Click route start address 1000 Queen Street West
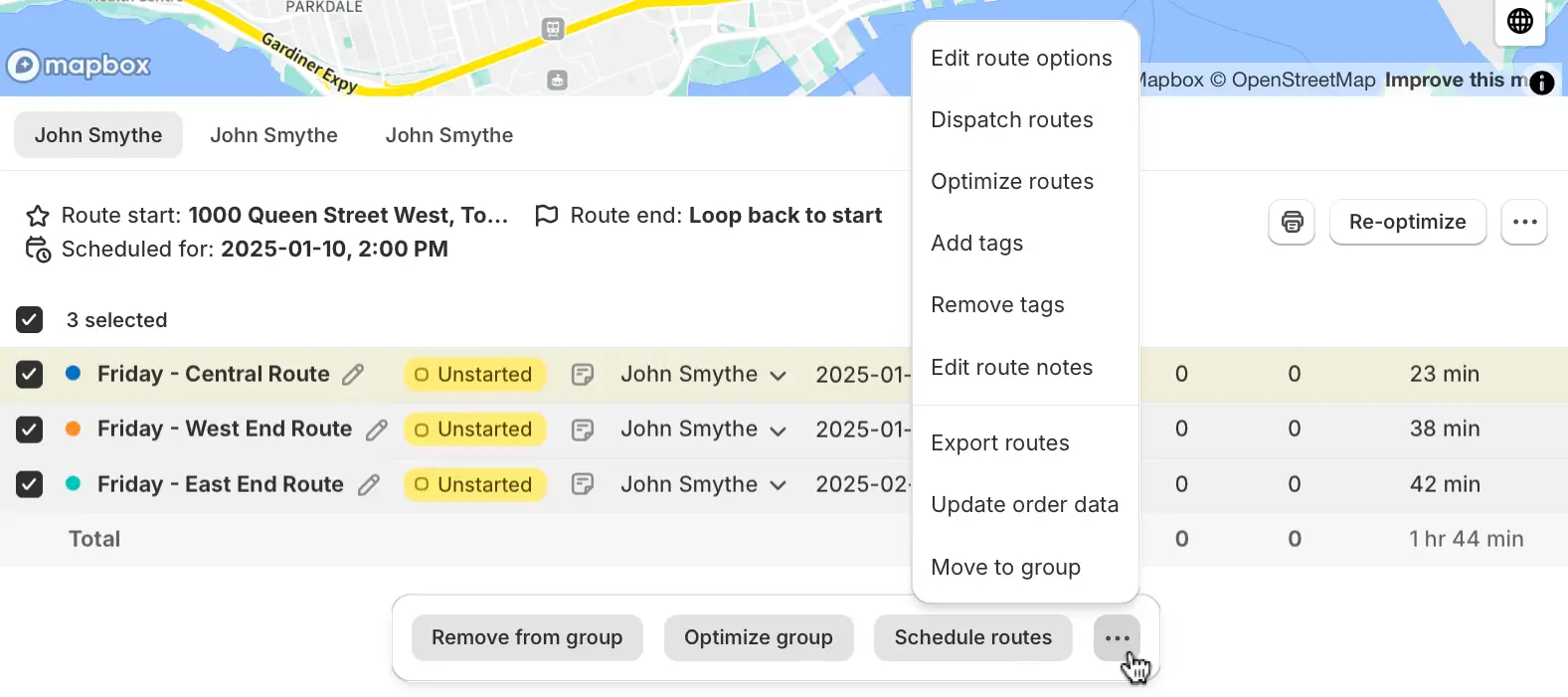Viewport: 1568px width, 697px height. pos(348,216)
